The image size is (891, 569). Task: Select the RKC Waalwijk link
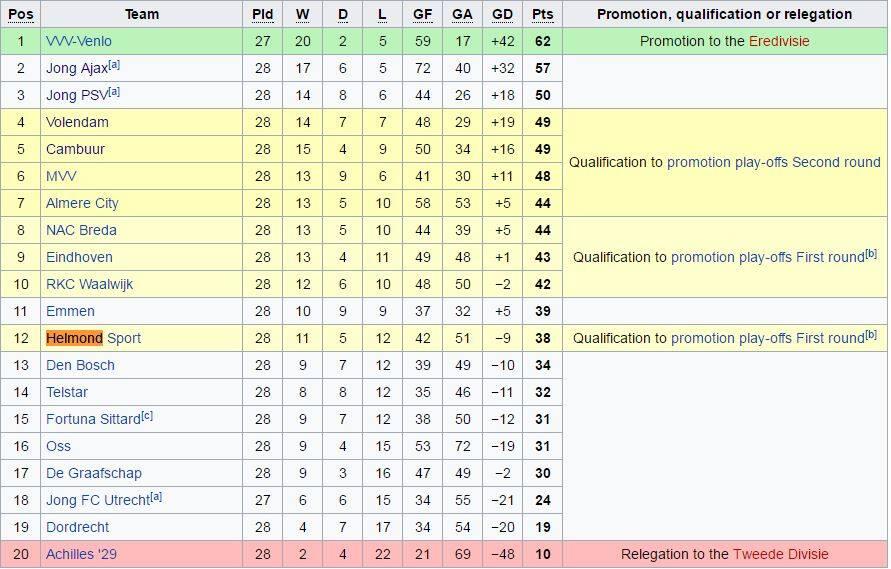point(89,284)
